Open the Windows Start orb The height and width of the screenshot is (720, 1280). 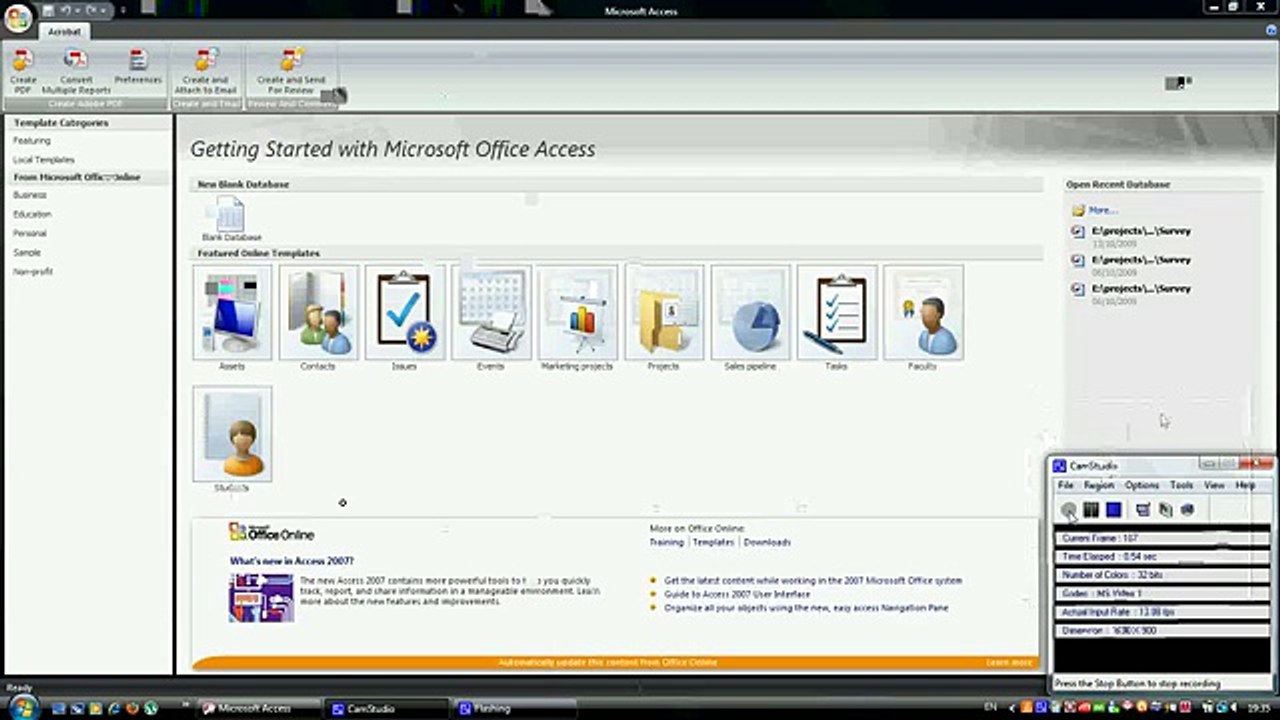point(23,707)
